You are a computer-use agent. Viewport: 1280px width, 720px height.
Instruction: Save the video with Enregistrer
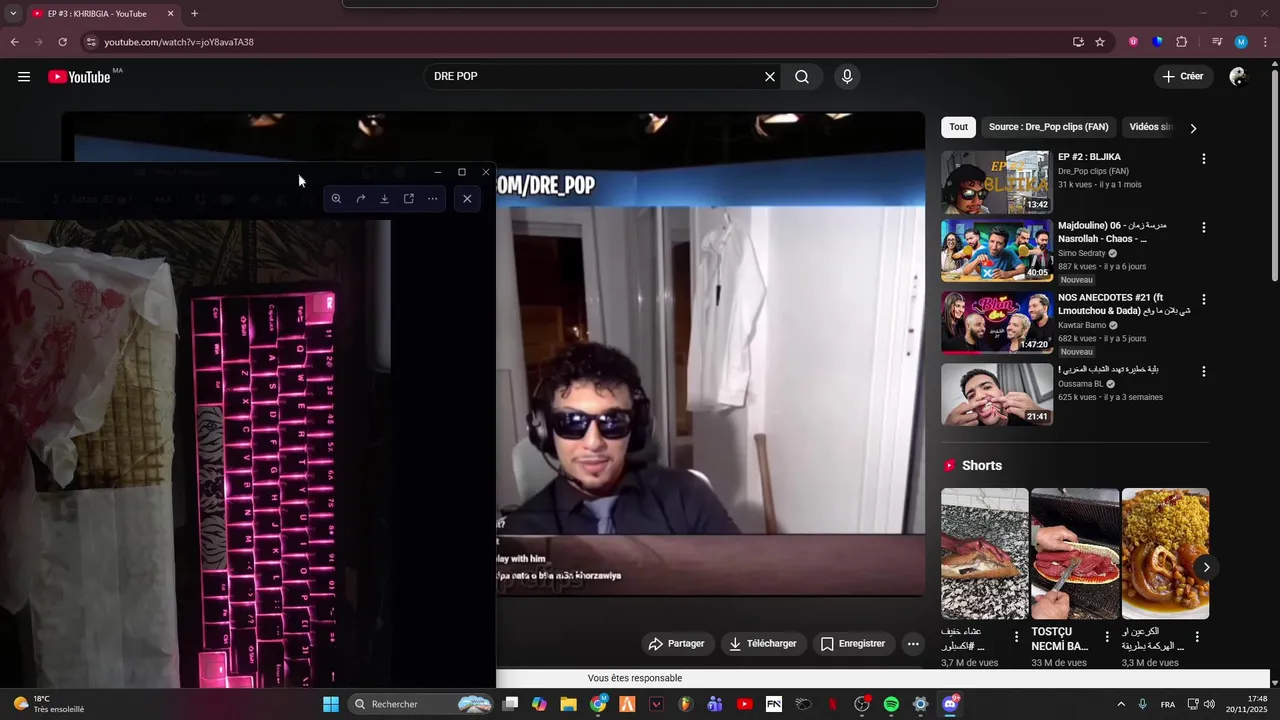[852, 644]
